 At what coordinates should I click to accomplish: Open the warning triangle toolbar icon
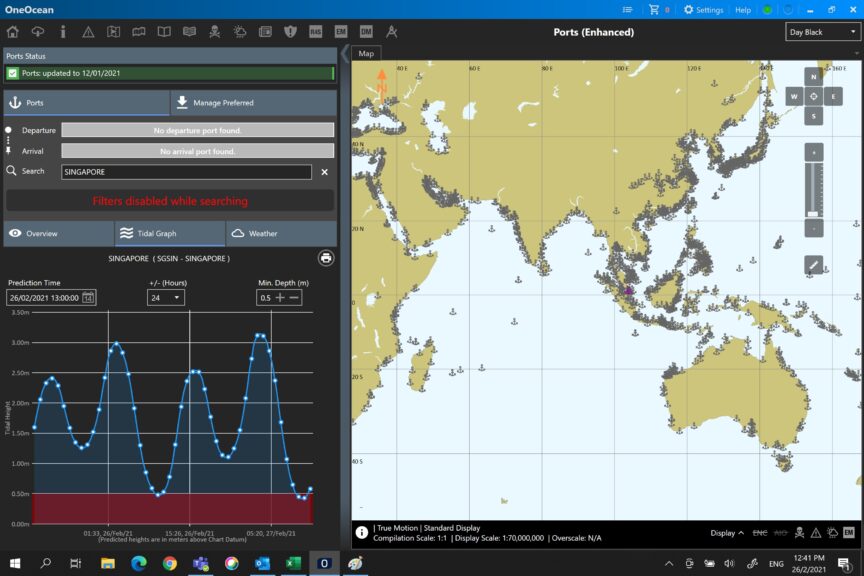[x=88, y=32]
